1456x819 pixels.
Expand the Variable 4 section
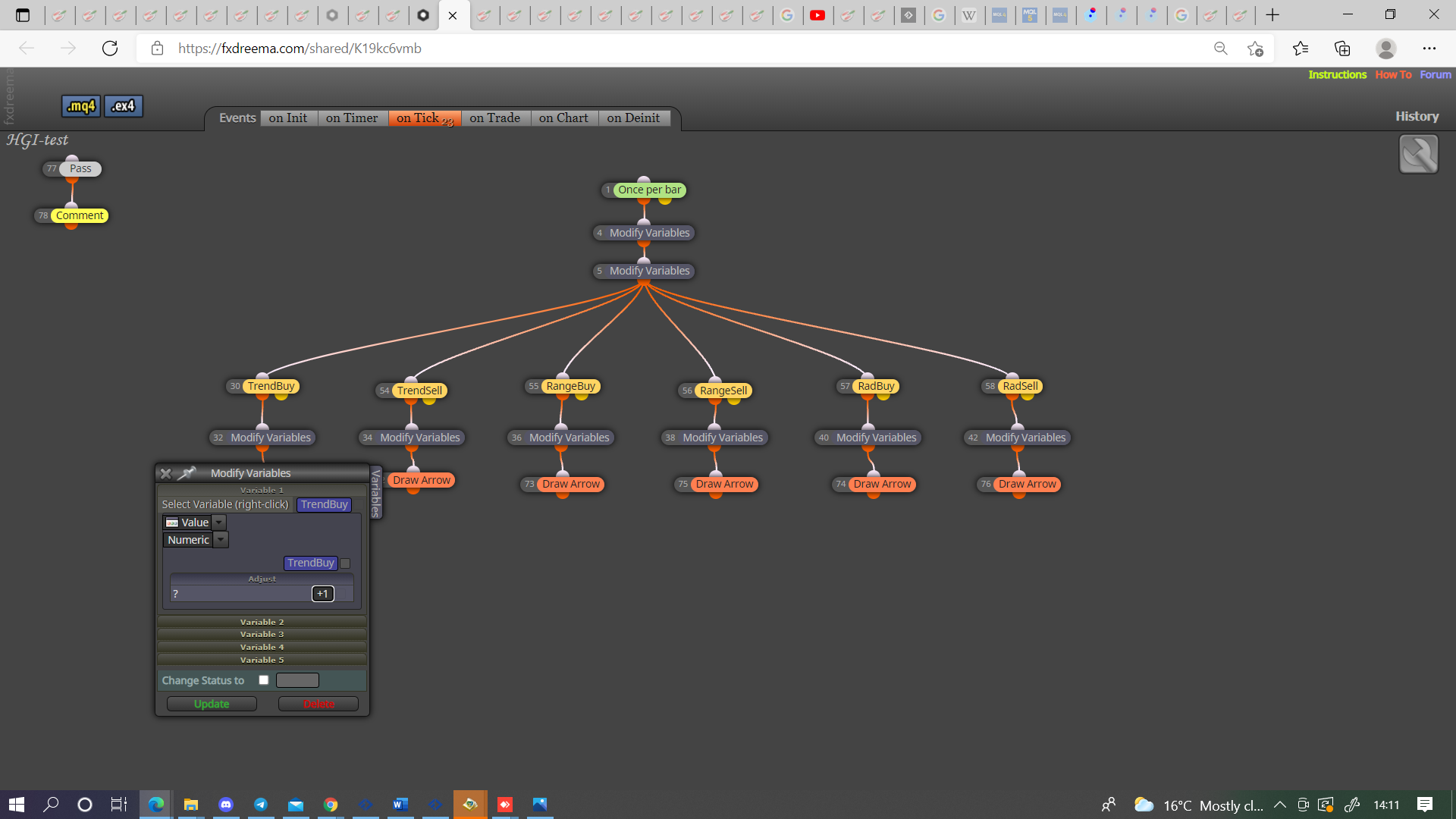pos(262,647)
